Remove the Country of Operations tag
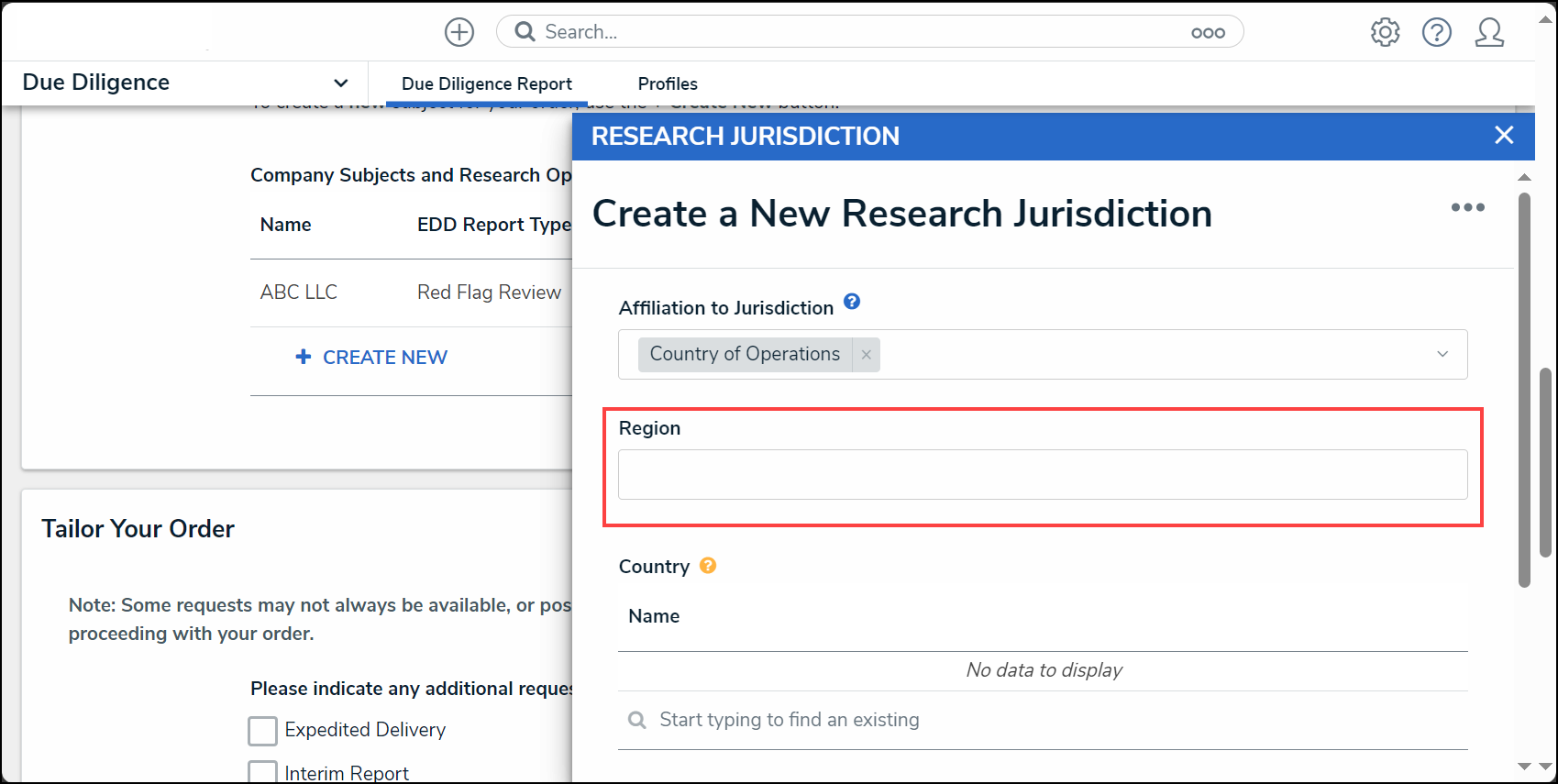Image resolution: width=1558 pixels, height=784 pixels. tap(866, 354)
